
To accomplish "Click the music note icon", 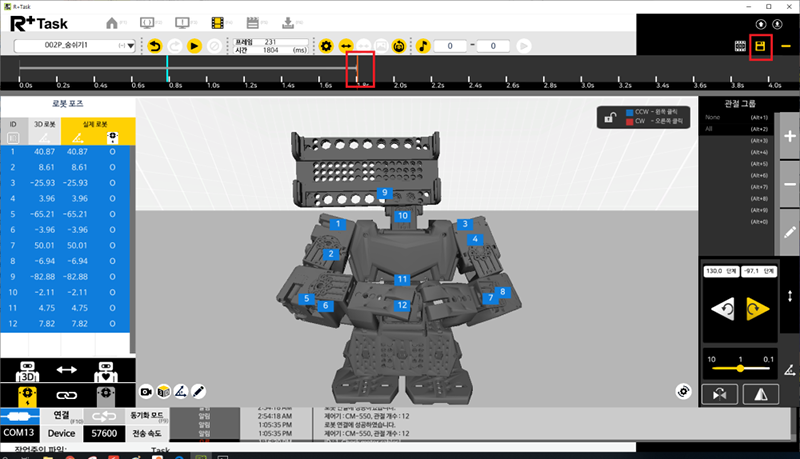I will [423, 46].
